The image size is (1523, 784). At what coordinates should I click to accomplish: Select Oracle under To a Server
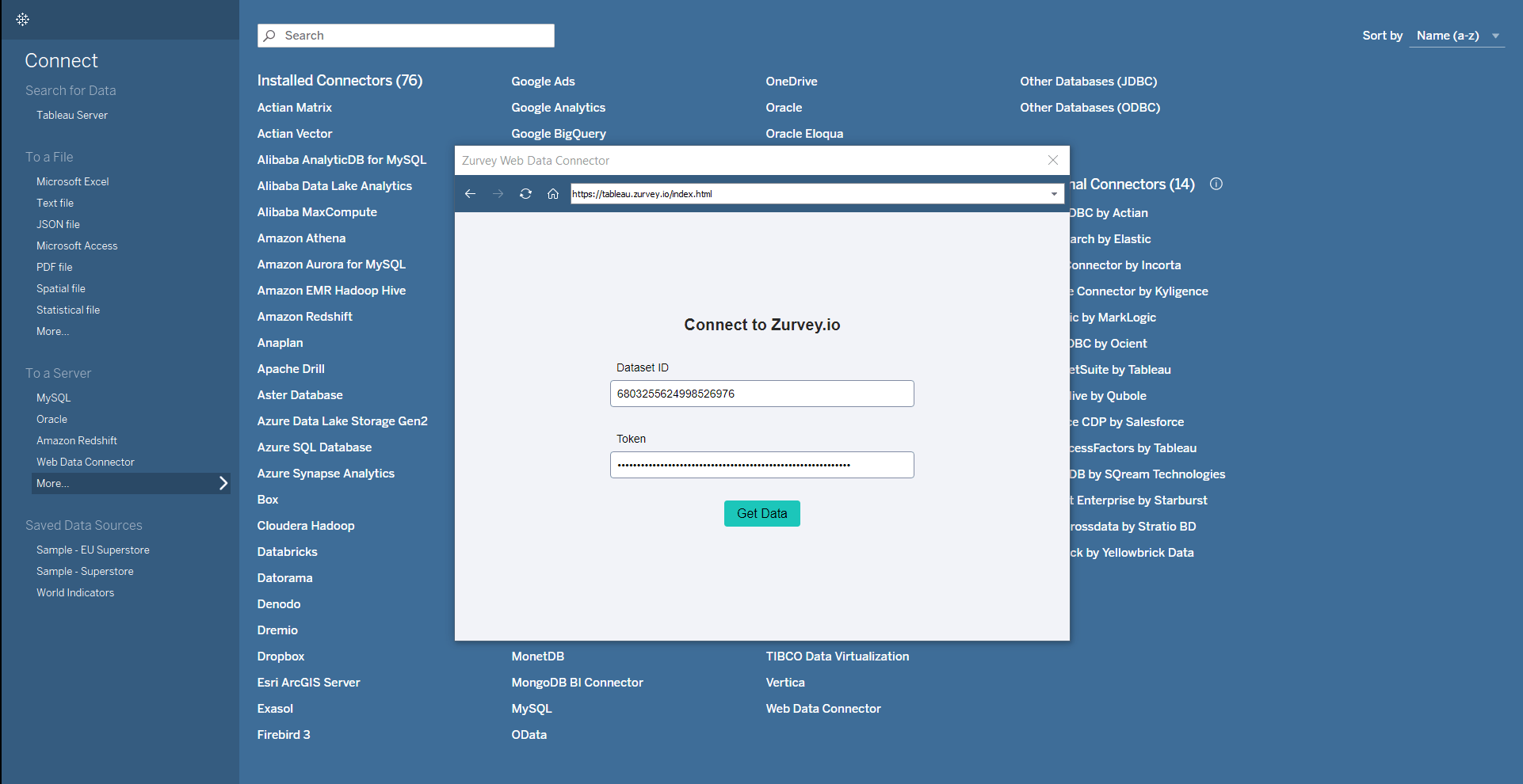52,419
